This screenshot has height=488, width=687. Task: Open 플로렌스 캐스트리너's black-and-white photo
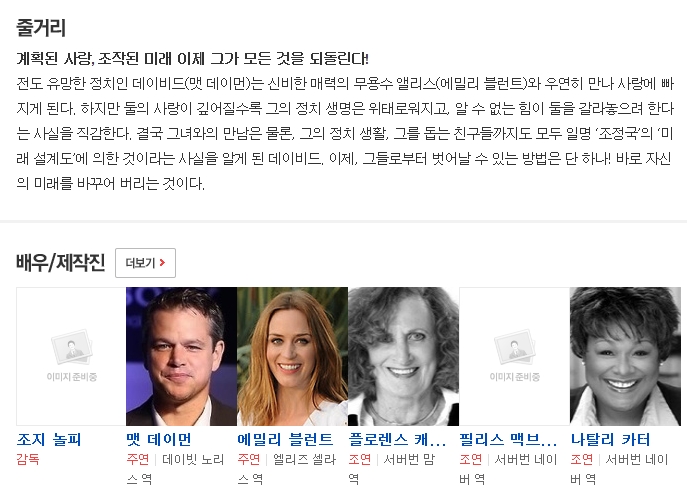(403, 356)
